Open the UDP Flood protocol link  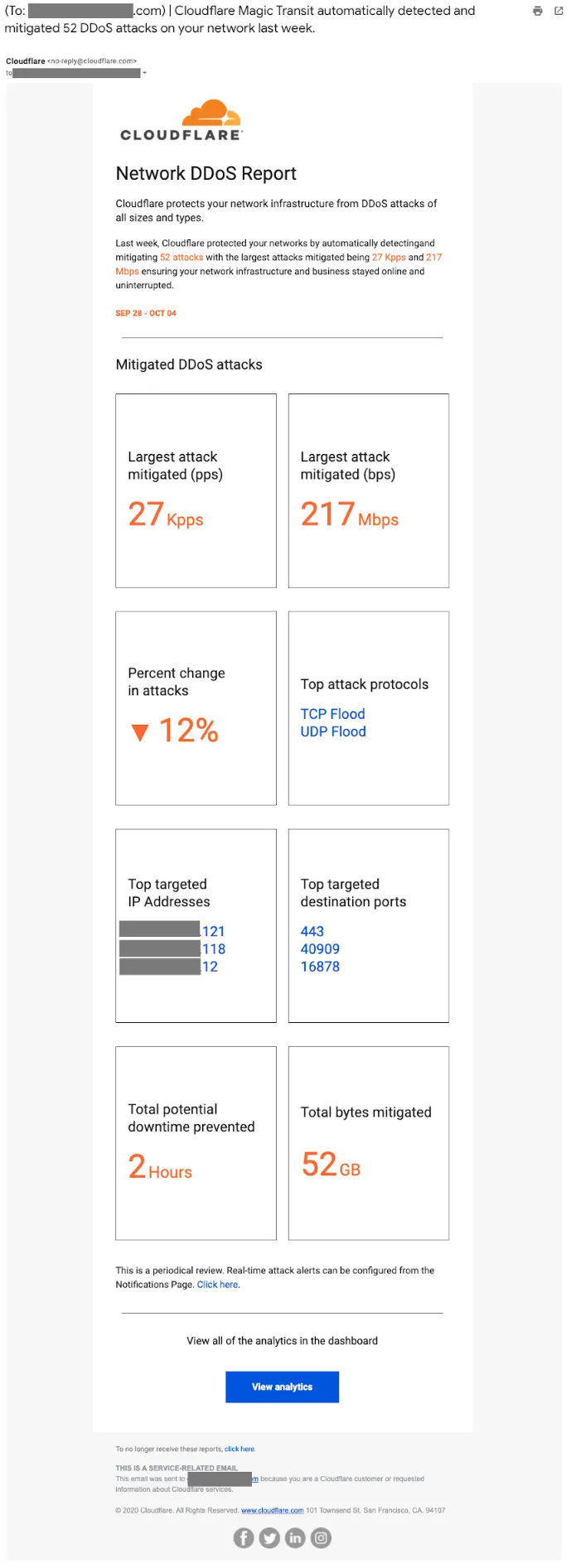(332, 731)
